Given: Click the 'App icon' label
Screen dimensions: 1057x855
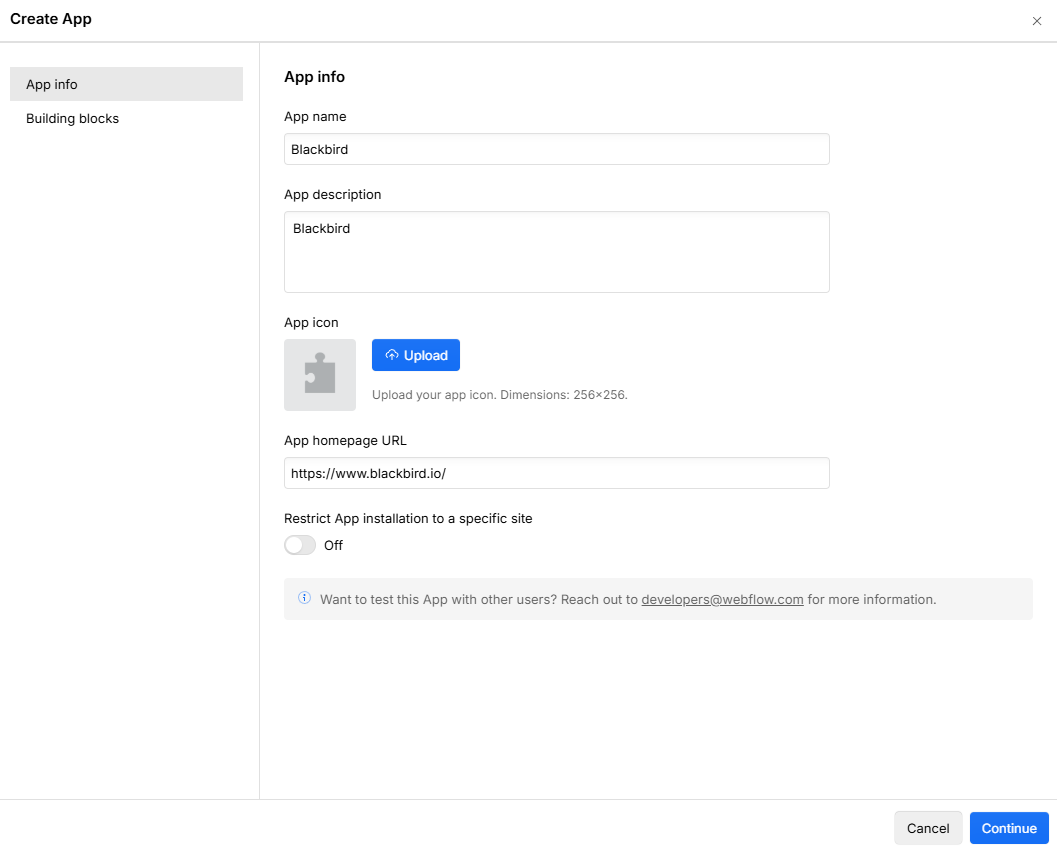Looking at the screenshot, I should coord(311,323).
